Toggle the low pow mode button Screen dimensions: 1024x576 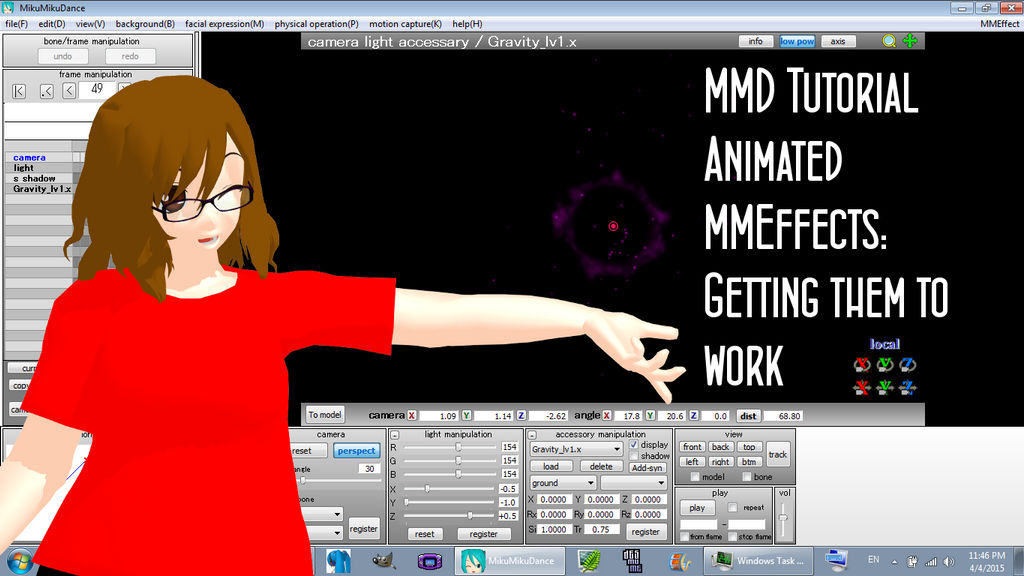click(x=797, y=41)
